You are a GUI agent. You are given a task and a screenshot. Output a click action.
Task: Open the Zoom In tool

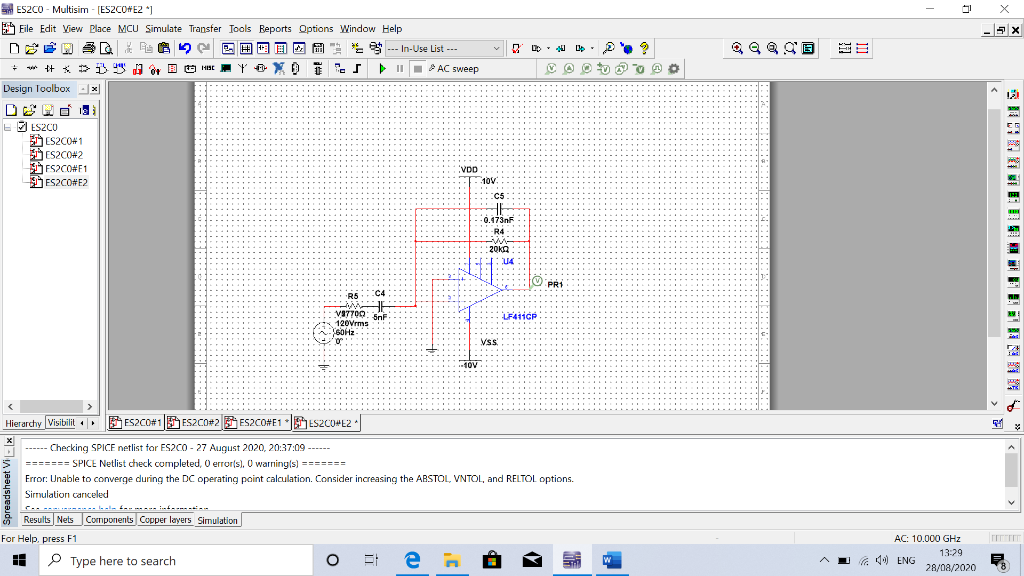click(736, 48)
